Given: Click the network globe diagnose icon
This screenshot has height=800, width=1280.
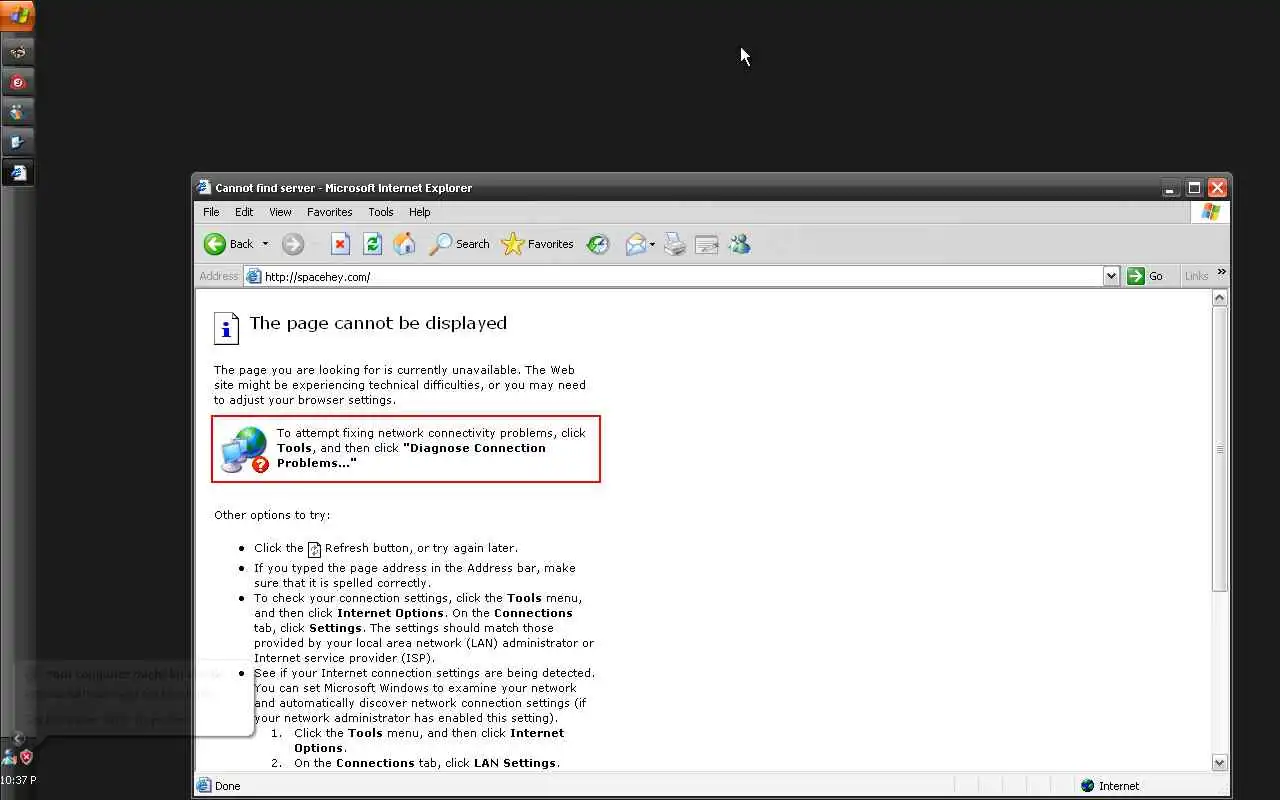Looking at the screenshot, I should click(245, 450).
